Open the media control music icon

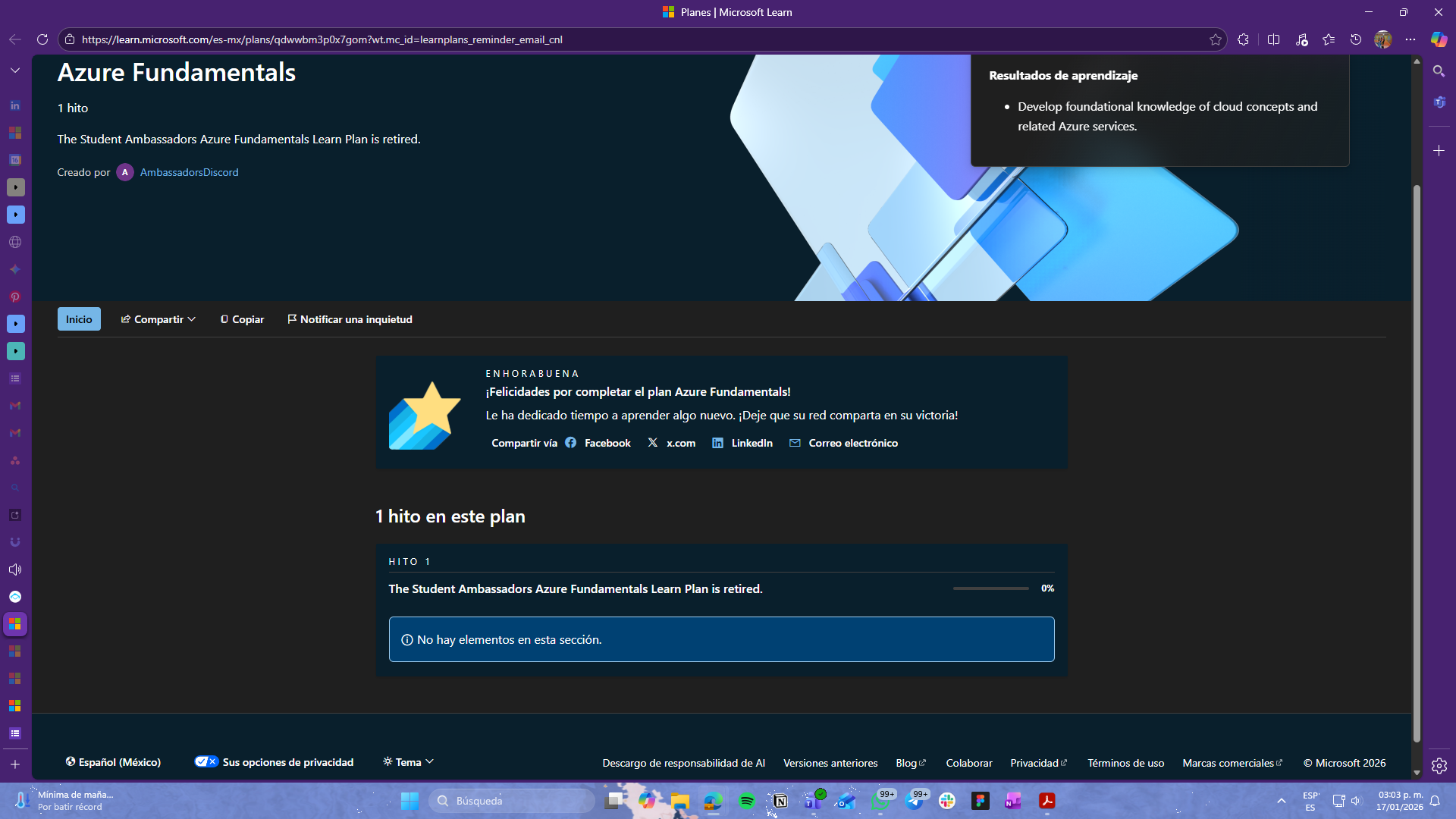coord(1301,39)
